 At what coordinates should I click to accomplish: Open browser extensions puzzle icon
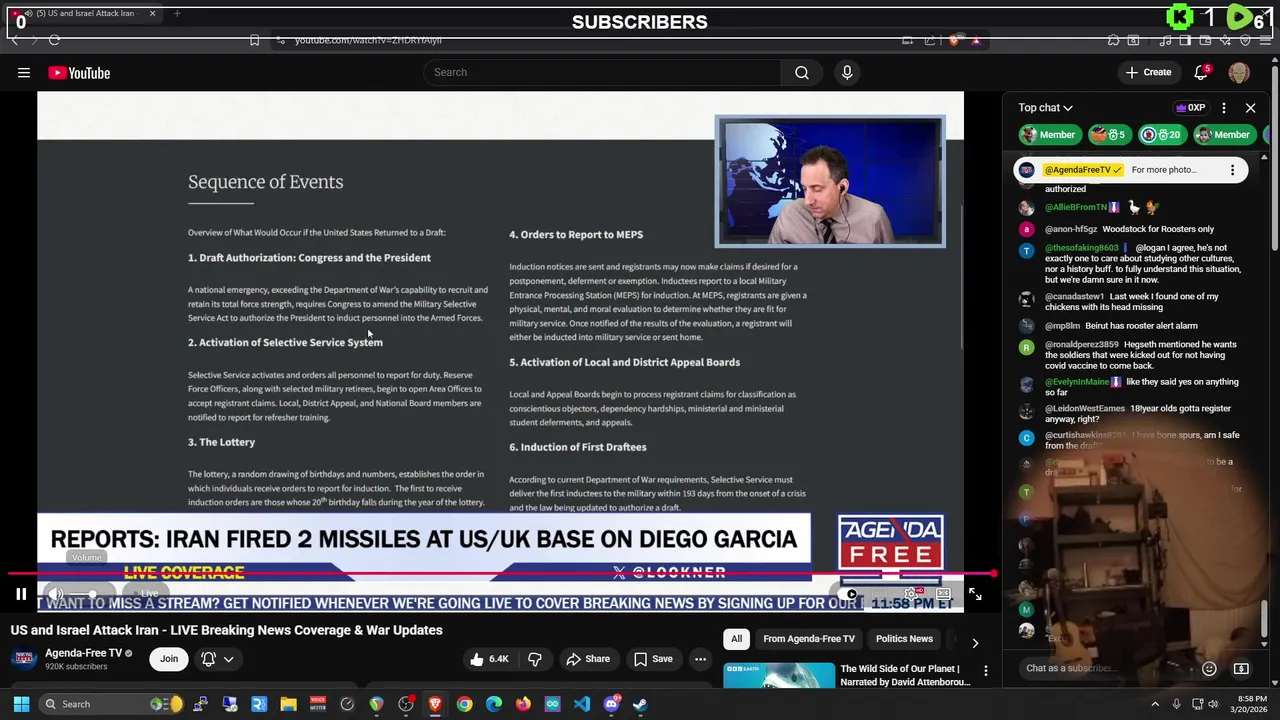point(1113,40)
